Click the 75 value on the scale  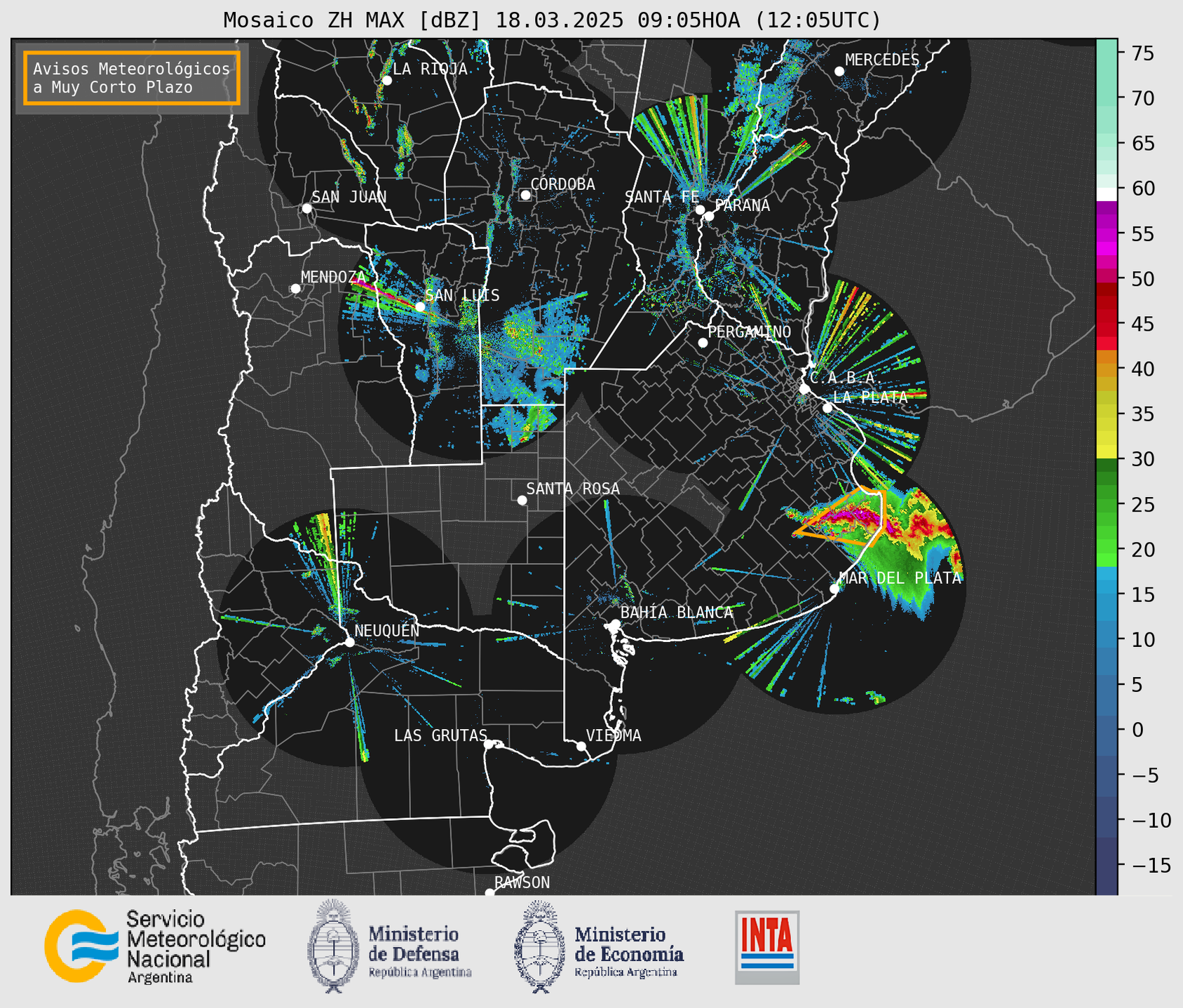[1143, 53]
